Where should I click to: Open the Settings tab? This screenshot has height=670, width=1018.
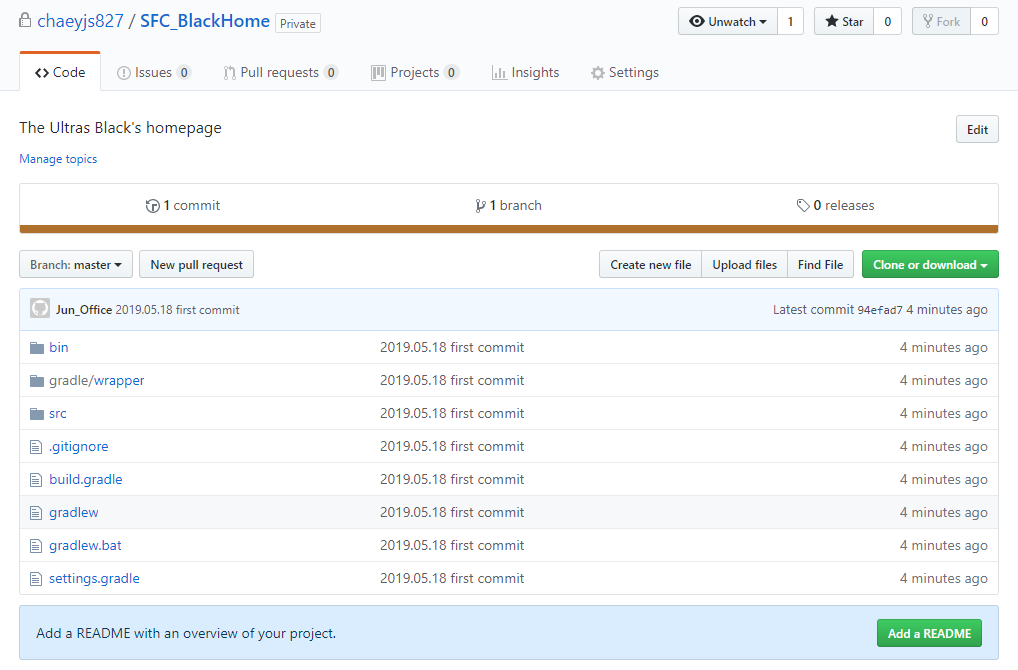pos(625,73)
